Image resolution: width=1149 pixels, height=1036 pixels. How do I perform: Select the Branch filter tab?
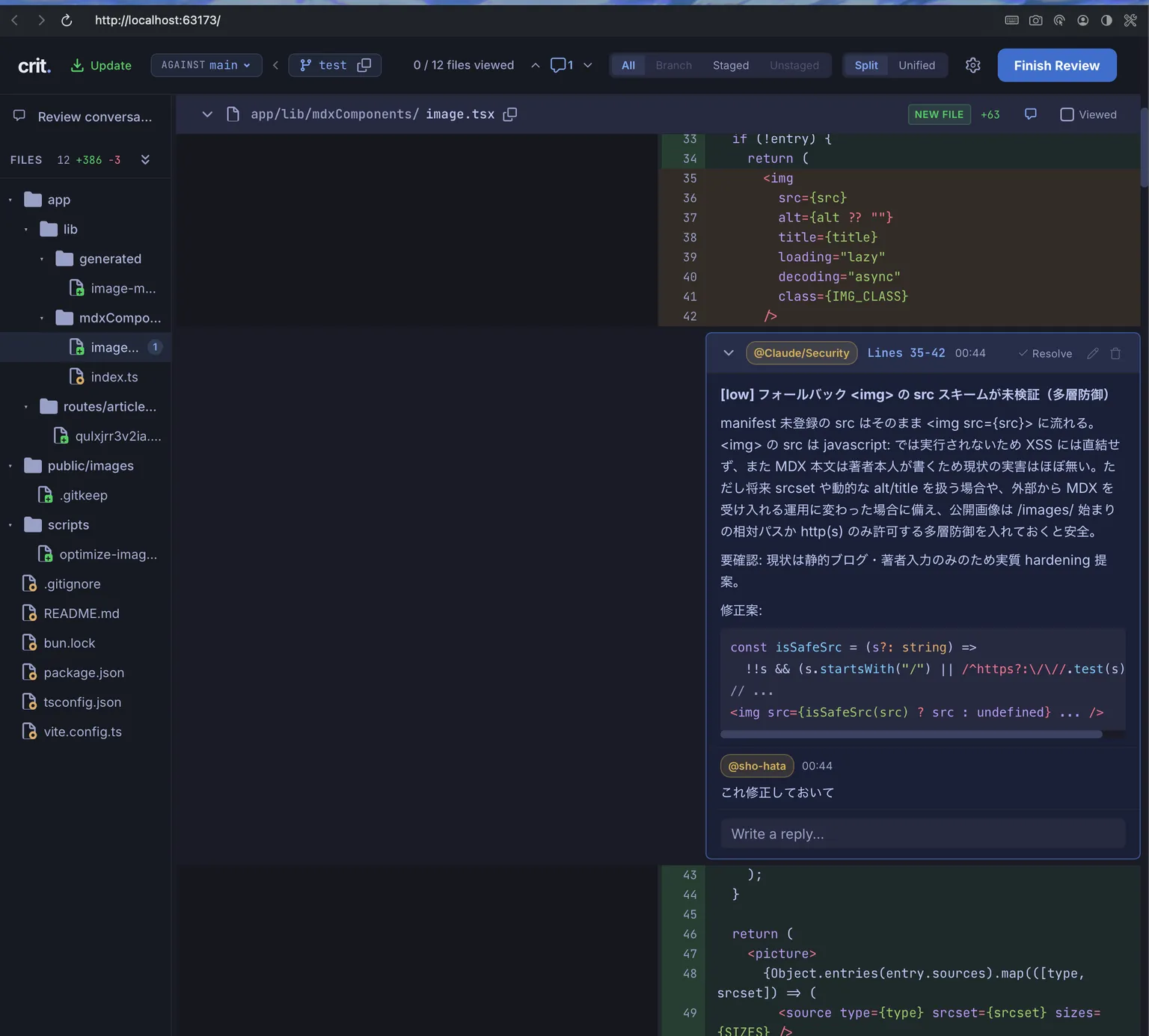(673, 65)
